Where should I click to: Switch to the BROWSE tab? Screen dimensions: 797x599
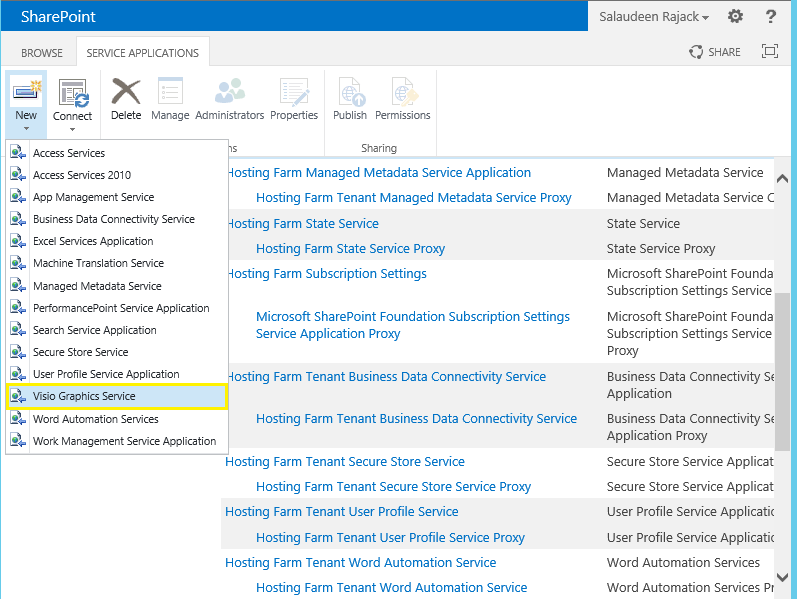point(42,53)
